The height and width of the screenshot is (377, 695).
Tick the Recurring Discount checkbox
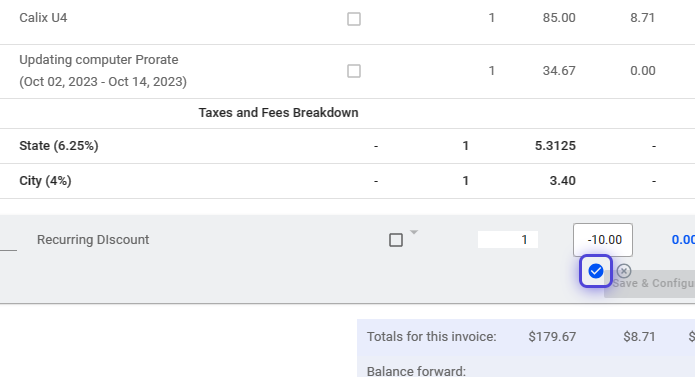tap(396, 240)
